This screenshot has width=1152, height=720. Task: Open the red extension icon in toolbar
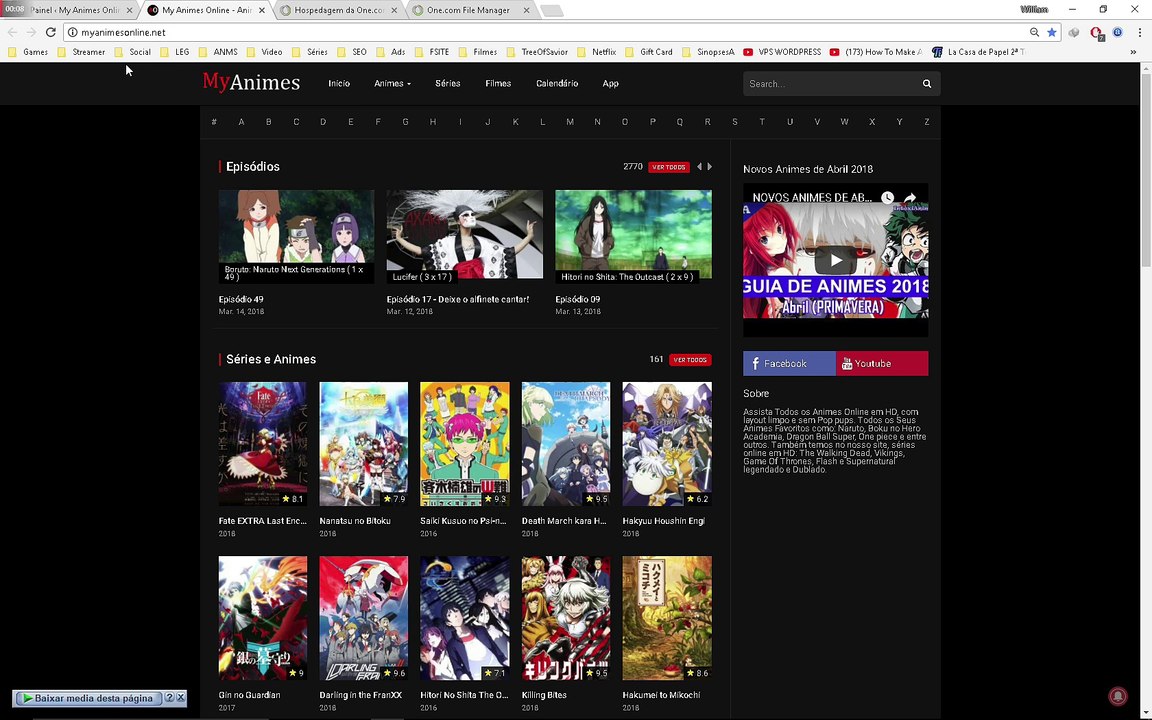[1095, 32]
